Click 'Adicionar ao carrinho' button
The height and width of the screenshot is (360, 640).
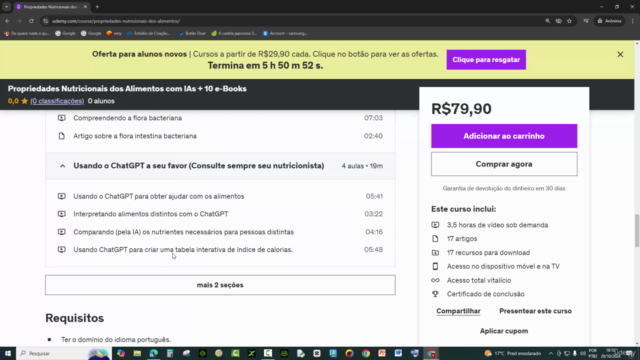(x=504, y=136)
